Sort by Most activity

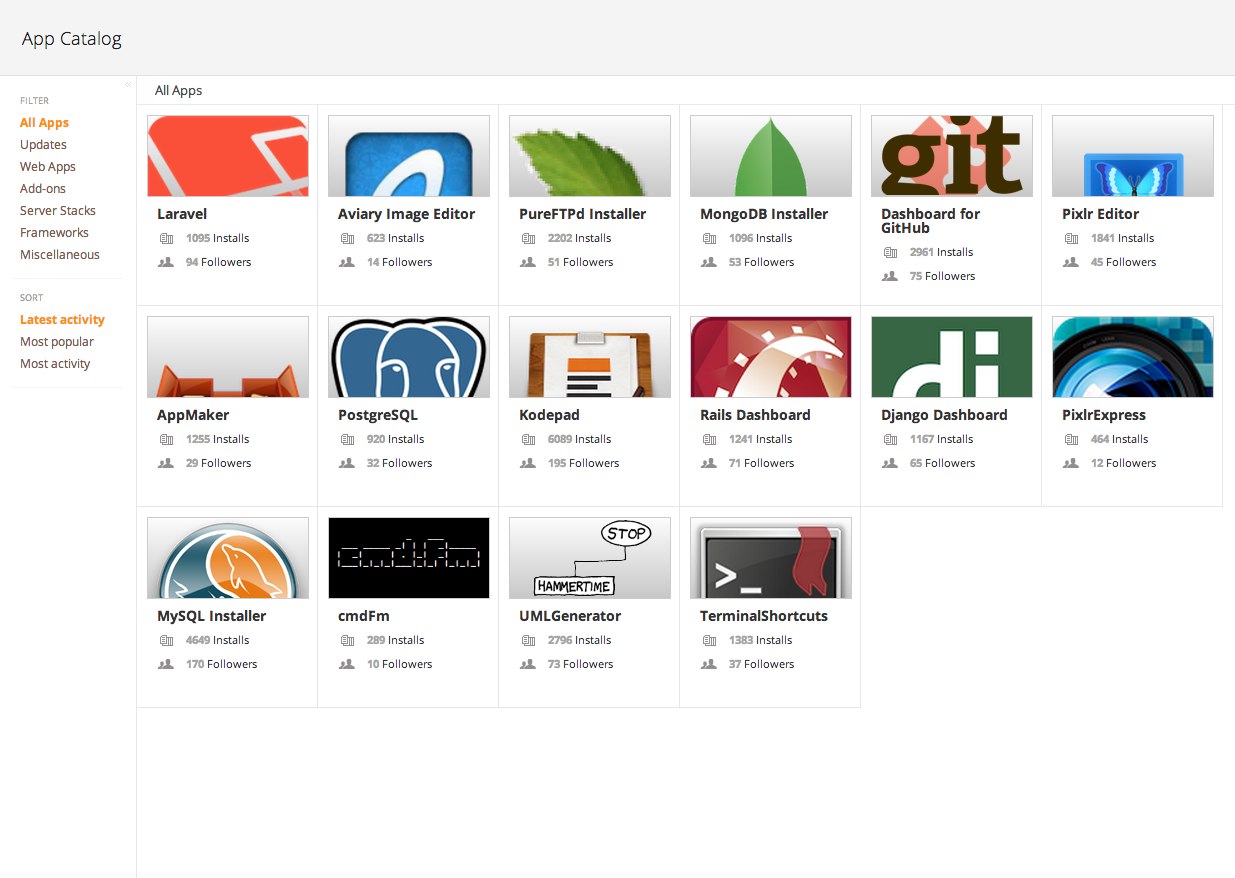click(x=55, y=364)
